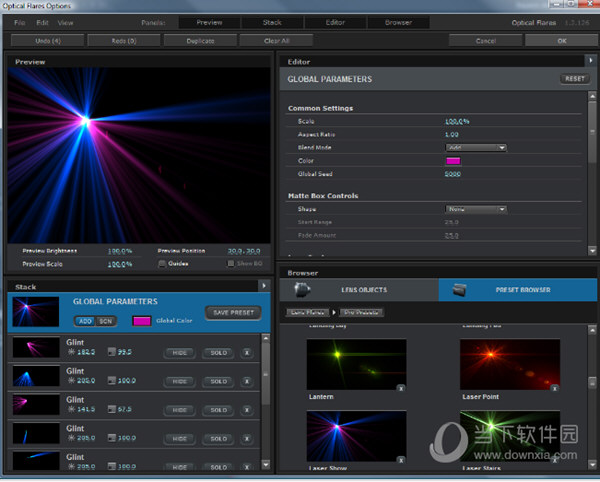Click the down arrow of the Stack scrollbar

pyautogui.click(x=266, y=465)
